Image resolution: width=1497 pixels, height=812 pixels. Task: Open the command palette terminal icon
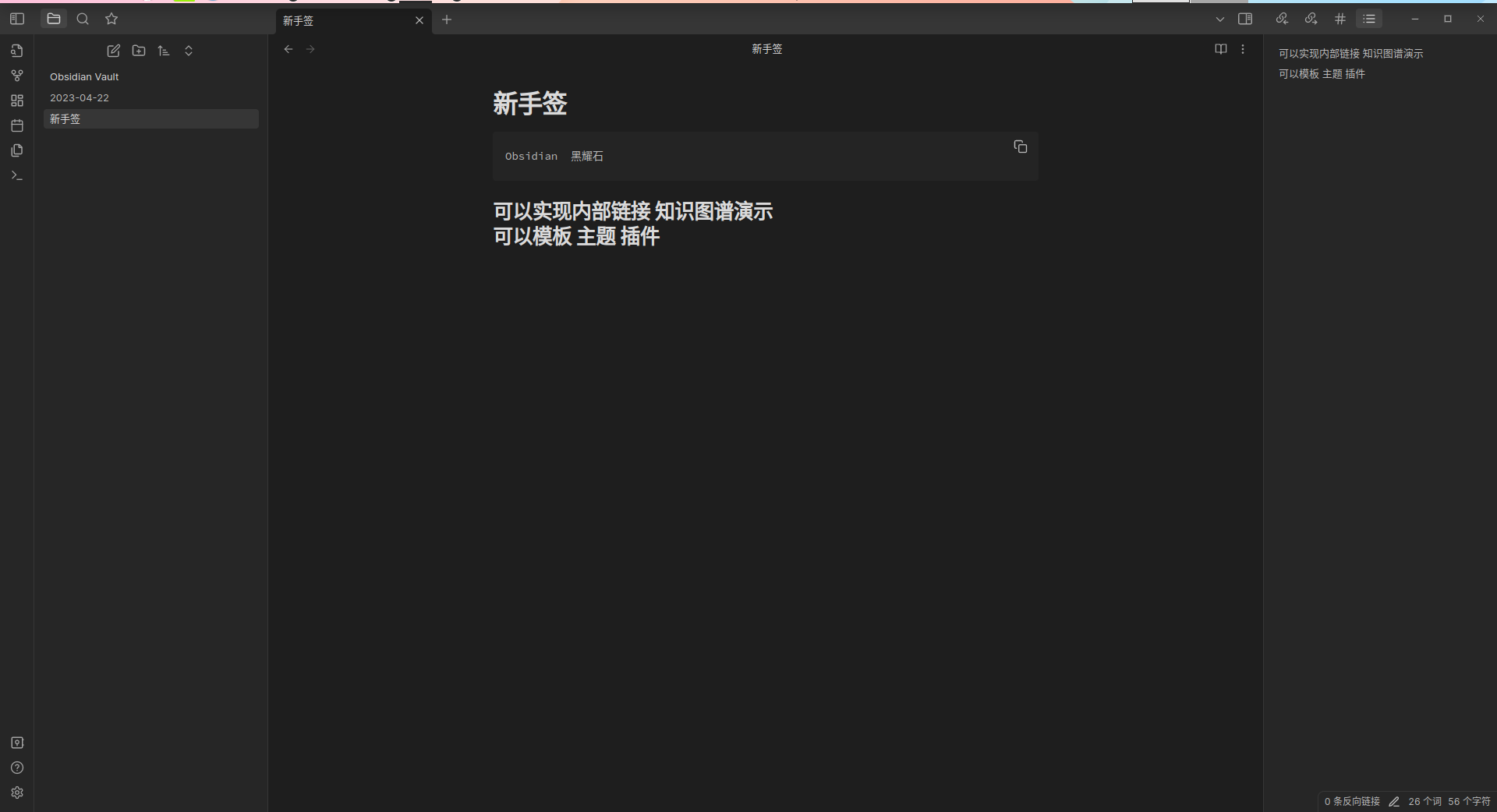click(x=17, y=175)
